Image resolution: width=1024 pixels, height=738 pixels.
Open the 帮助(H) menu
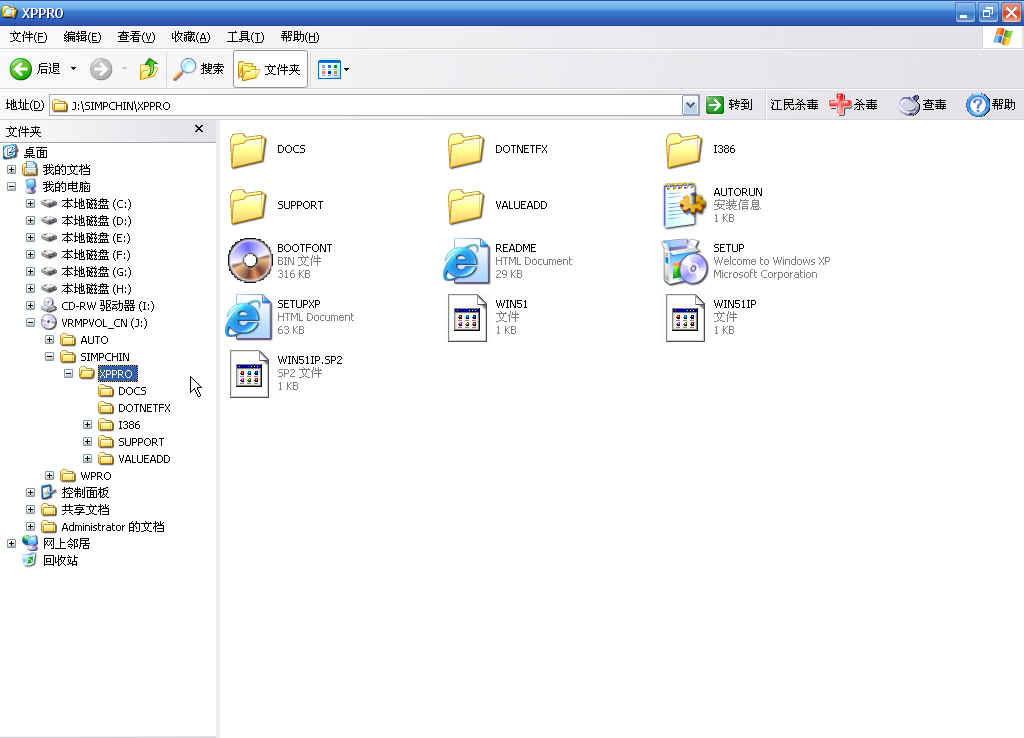point(300,37)
